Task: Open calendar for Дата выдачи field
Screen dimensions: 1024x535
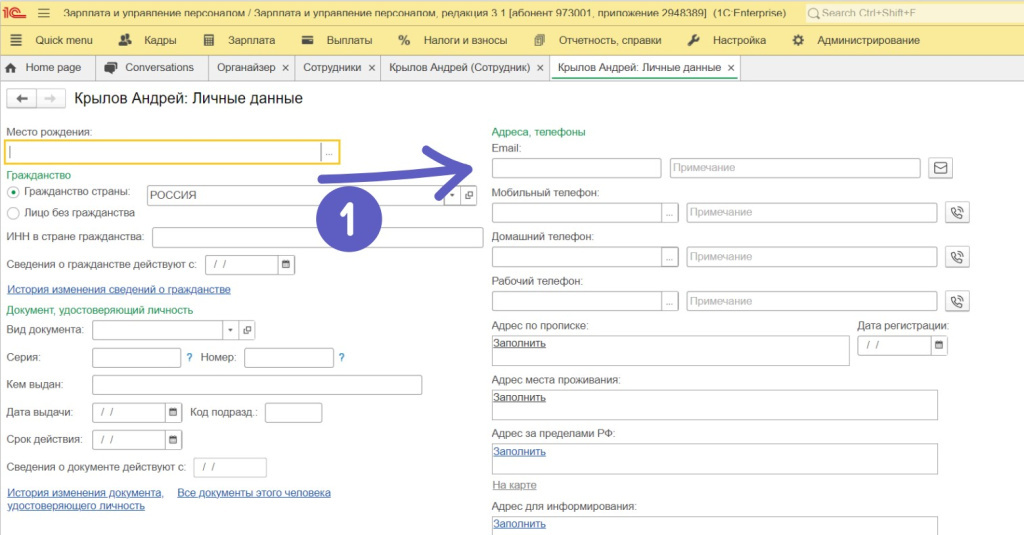Action: click(x=173, y=412)
